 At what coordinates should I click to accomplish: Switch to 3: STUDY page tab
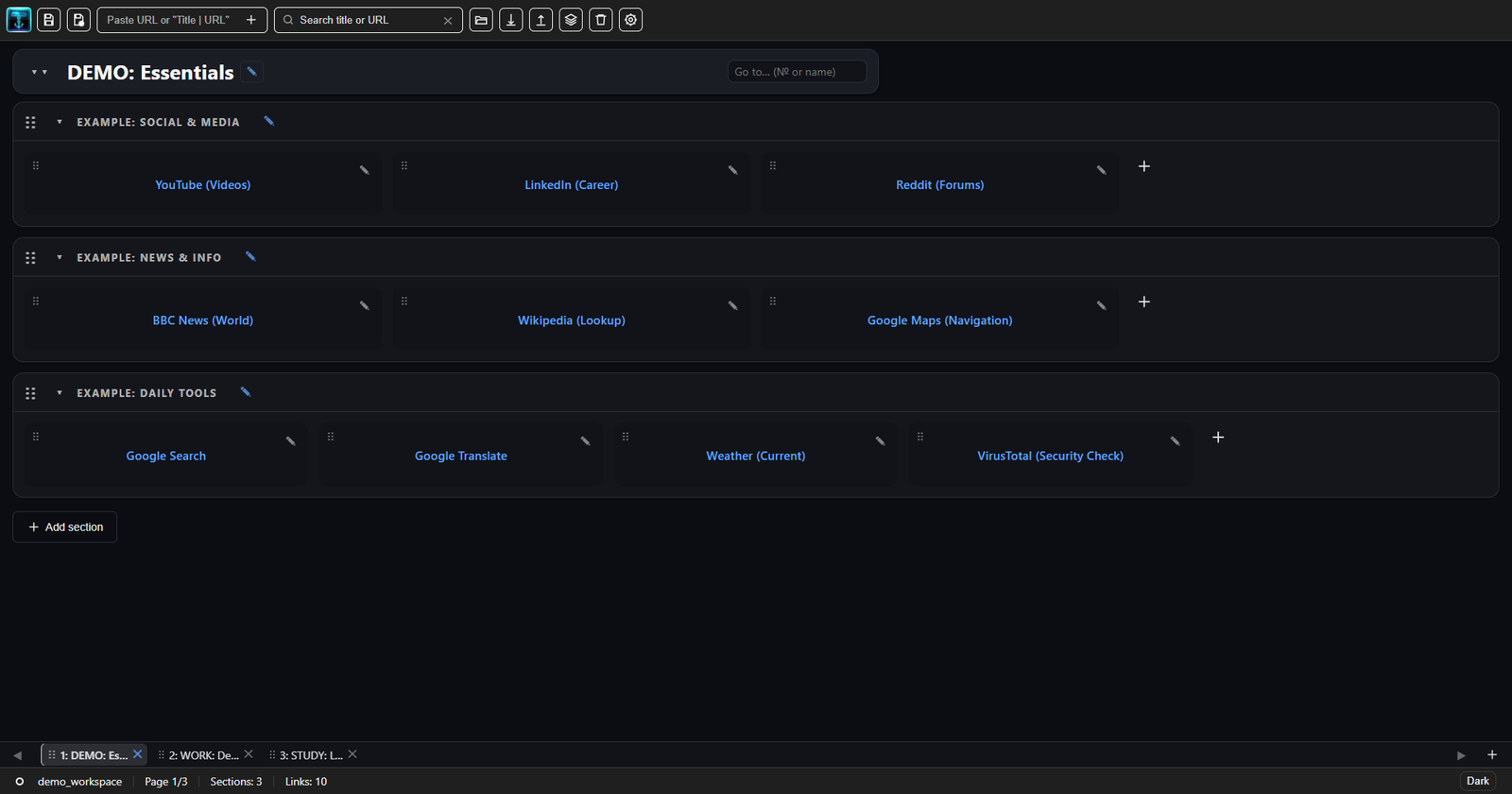[x=311, y=755]
